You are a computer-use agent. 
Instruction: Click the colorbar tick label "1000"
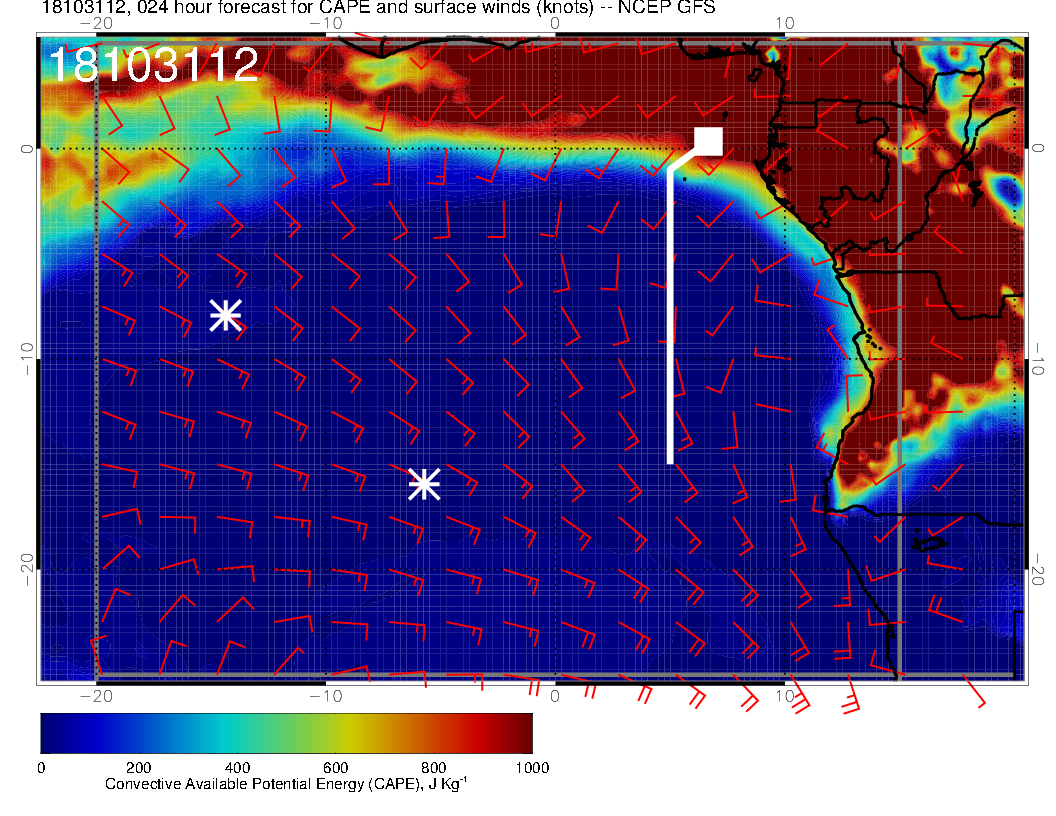click(533, 768)
